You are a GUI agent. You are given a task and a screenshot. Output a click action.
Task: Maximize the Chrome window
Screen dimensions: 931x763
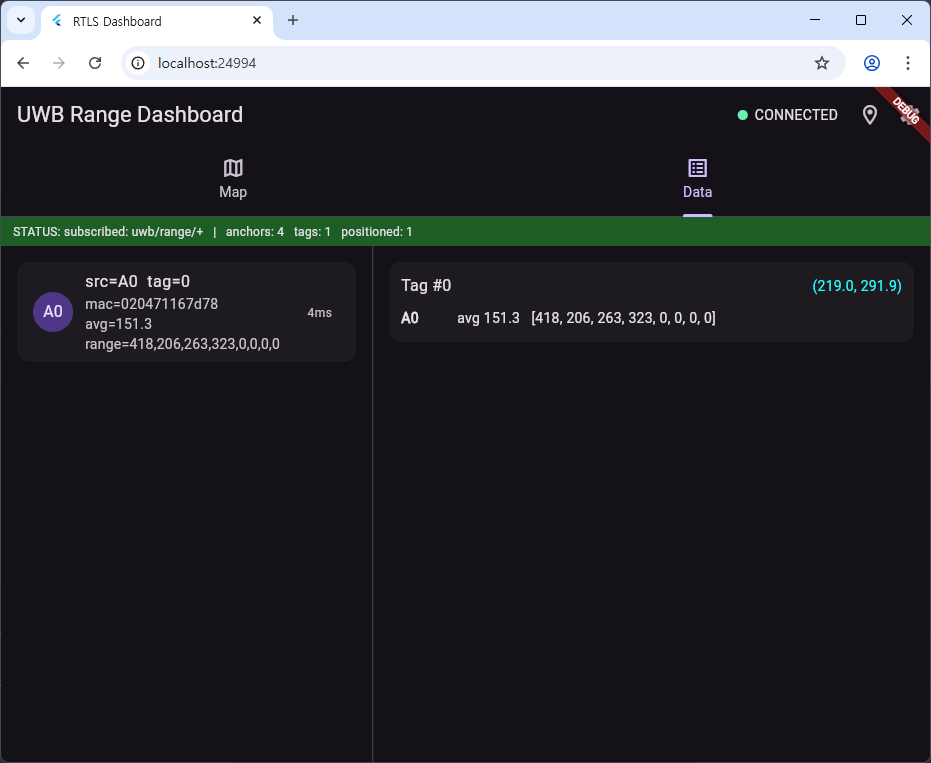click(x=861, y=20)
